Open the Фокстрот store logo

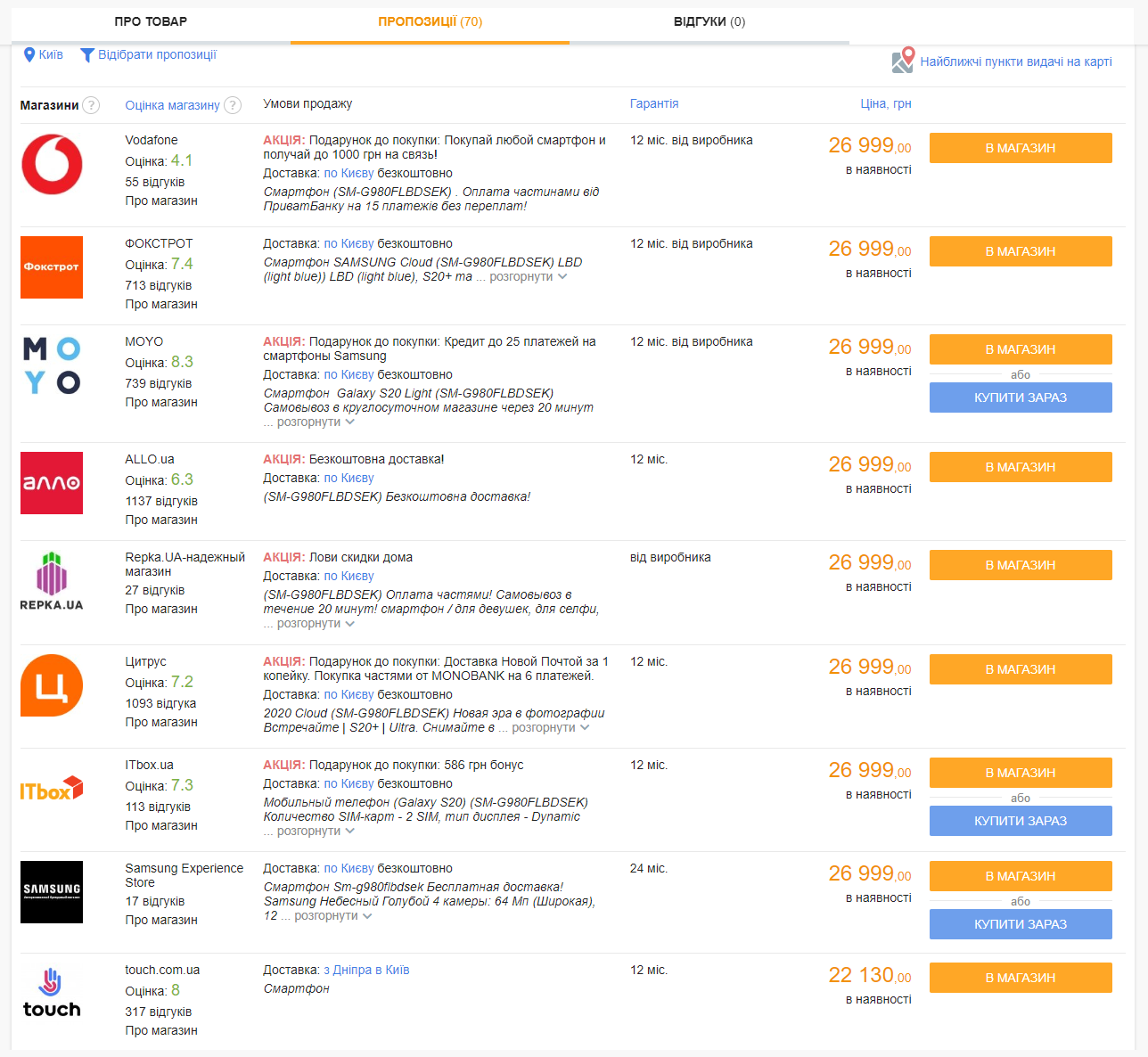(x=52, y=267)
